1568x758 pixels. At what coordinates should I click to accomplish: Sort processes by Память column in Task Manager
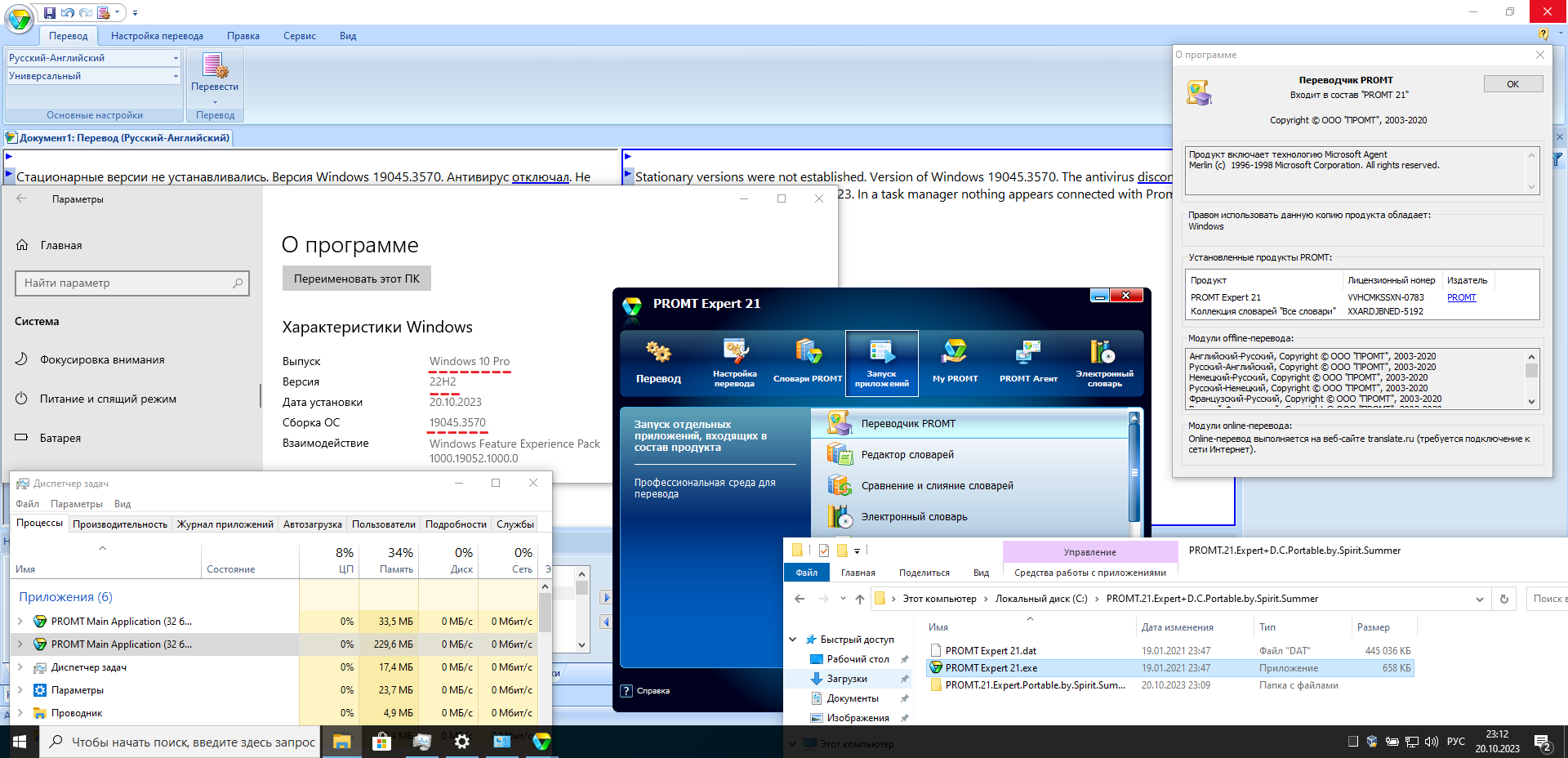coord(389,560)
